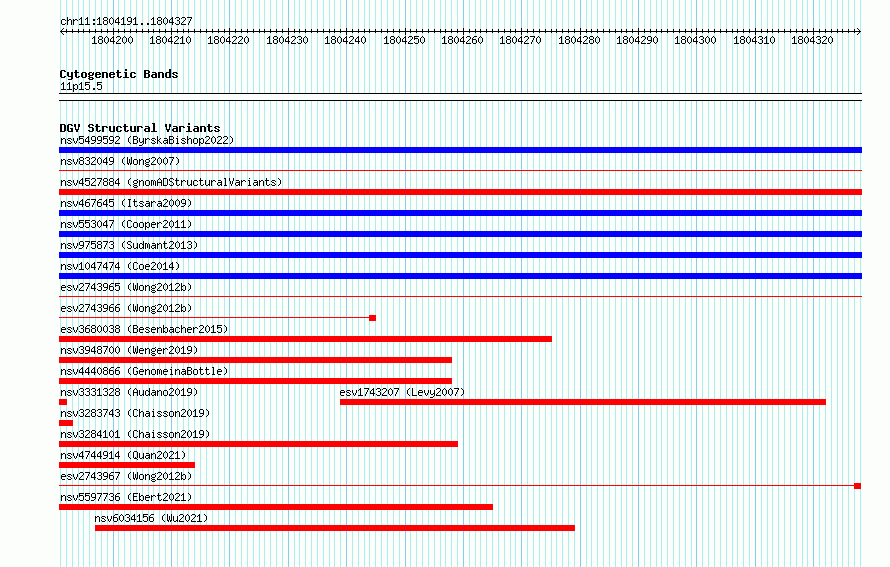
Task: Select the red bar under nsv4744914
Action: tap(127, 465)
